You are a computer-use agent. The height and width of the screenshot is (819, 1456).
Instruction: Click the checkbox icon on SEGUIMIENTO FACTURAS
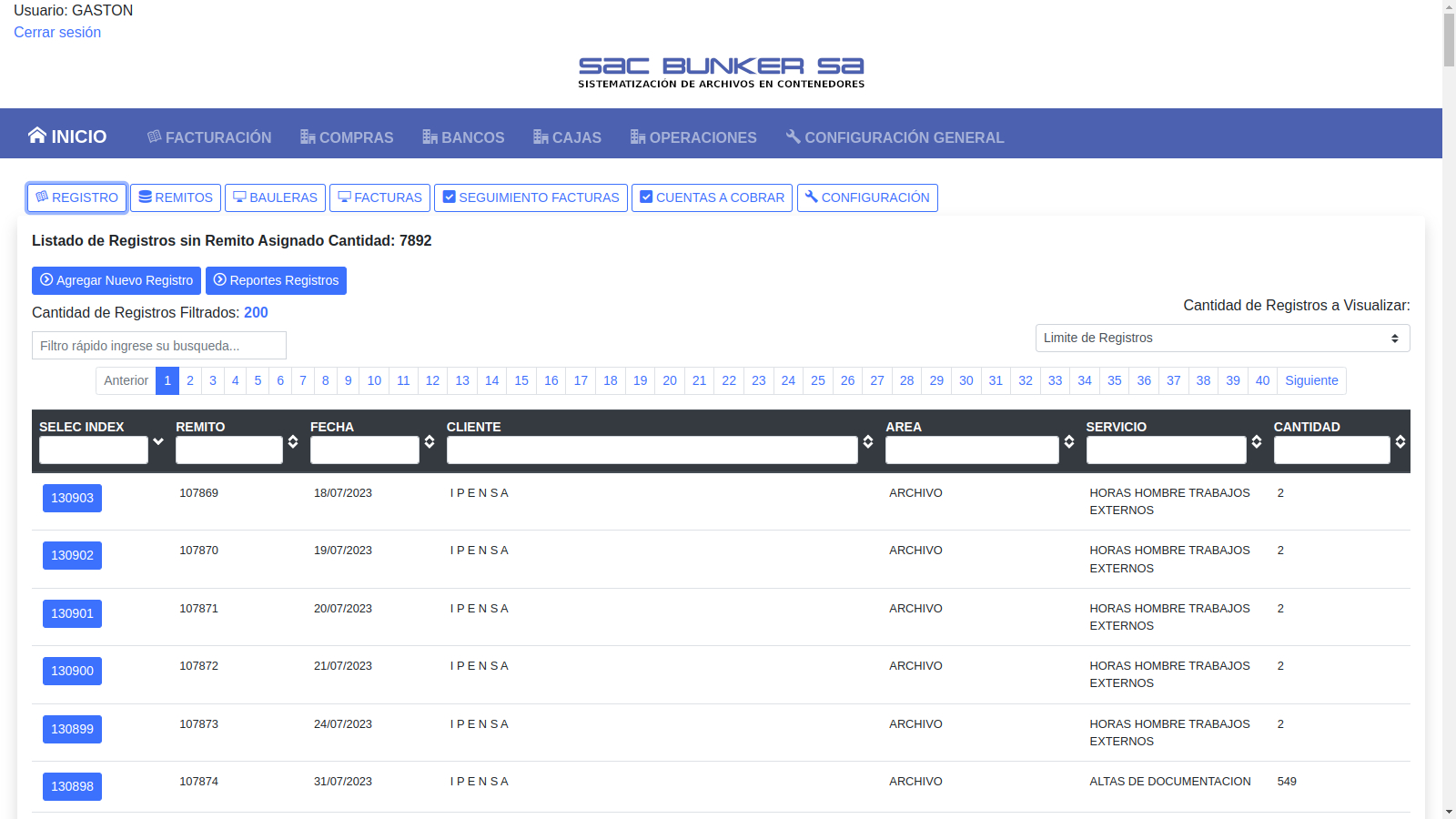[x=449, y=197]
